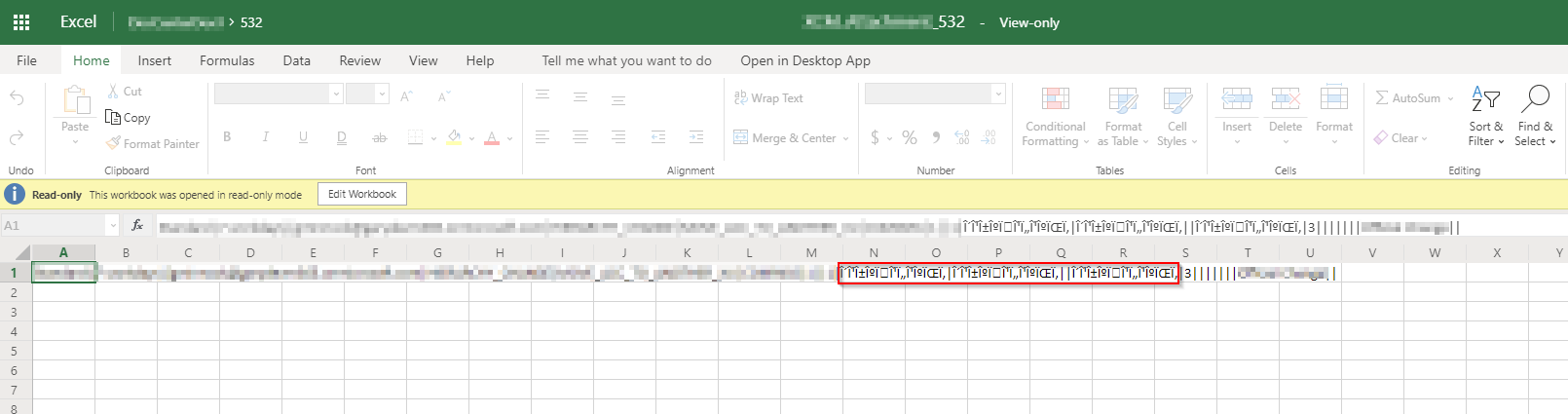This screenshot has width=1568, height=414.
Task: Click the Paste clipboard icon
Action: [75, 100]
